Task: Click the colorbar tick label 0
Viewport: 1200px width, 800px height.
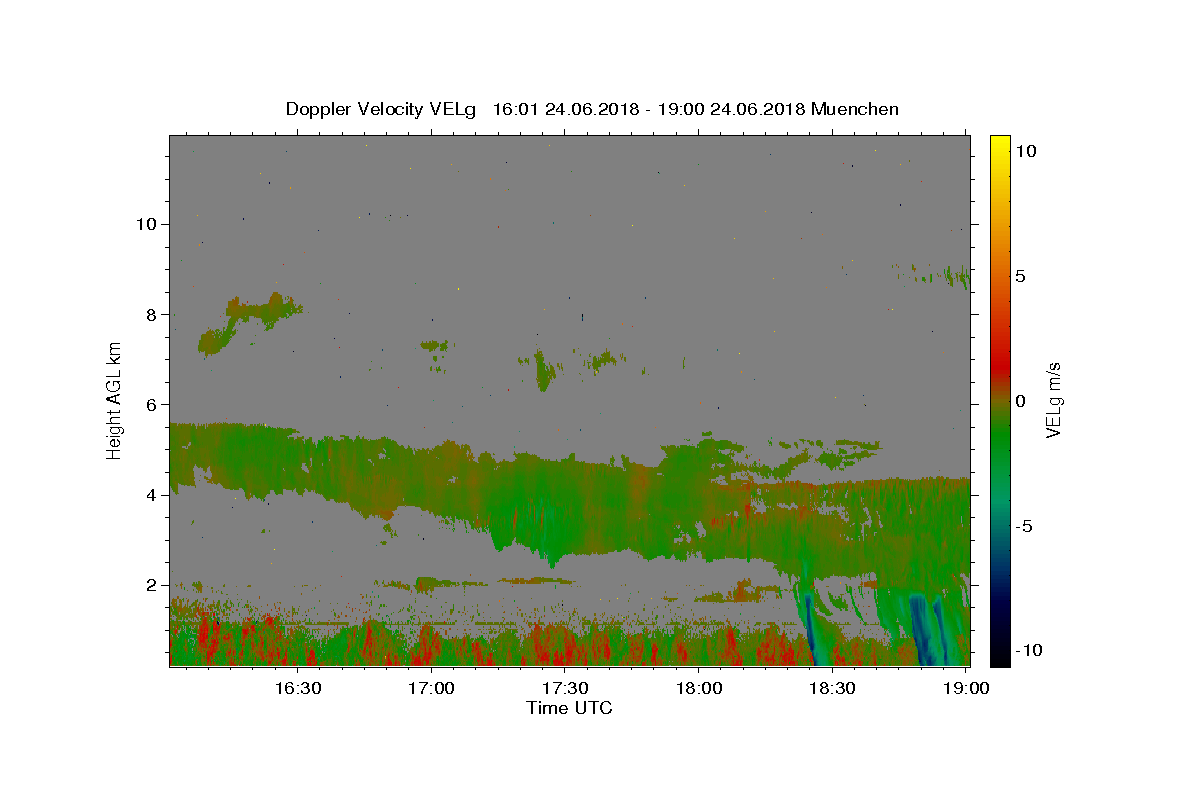Action: (1020, 401)
